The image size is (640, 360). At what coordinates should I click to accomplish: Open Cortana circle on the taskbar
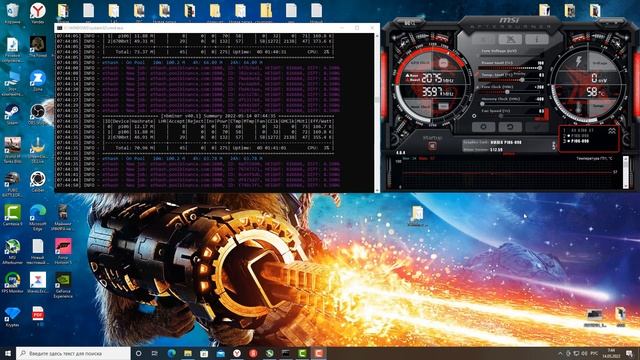138,353
